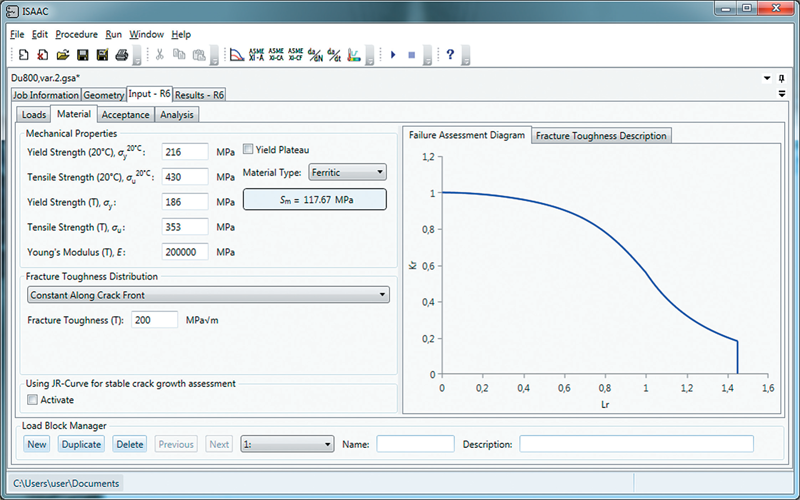Image resolution: width=800 pixels, height=500 pixels.
Task: Select the ASME XI-A procedure icon
Action: tap(257, 54)
